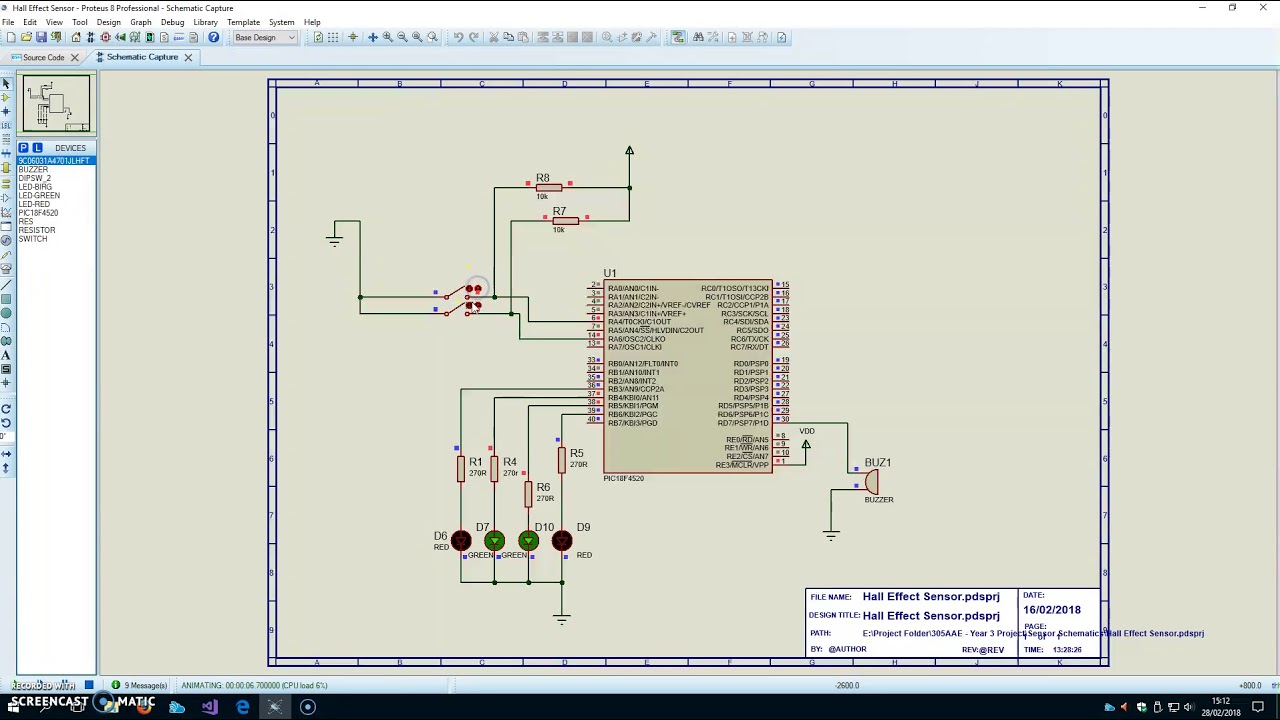Switch to the Source Code tab

(44, 57)
